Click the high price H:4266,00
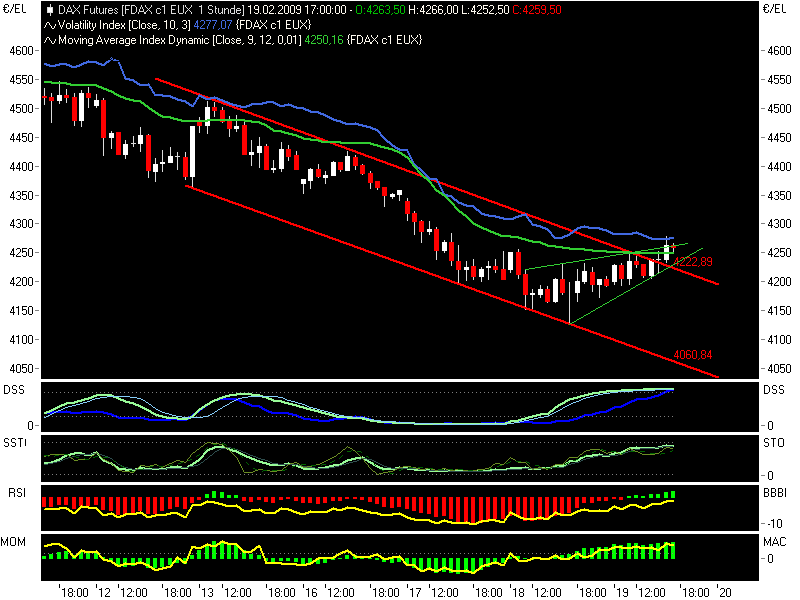Viewport: 800px width, 600px height. (x=433, y=10)
